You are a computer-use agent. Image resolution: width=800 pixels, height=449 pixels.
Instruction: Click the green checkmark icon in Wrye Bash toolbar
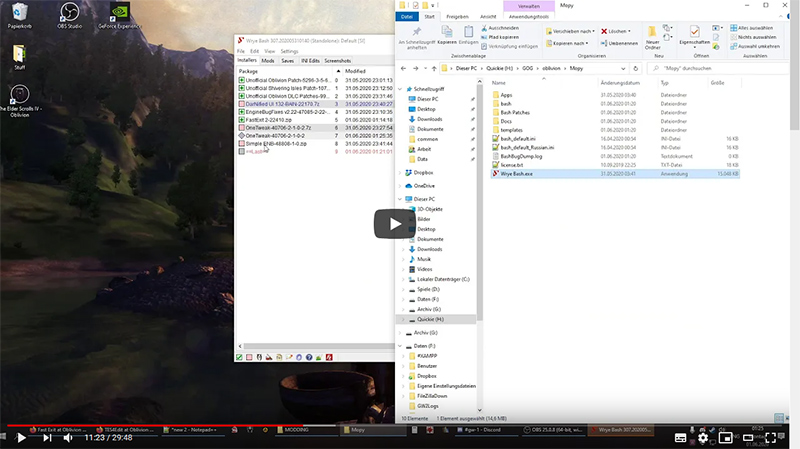(239, 357)
